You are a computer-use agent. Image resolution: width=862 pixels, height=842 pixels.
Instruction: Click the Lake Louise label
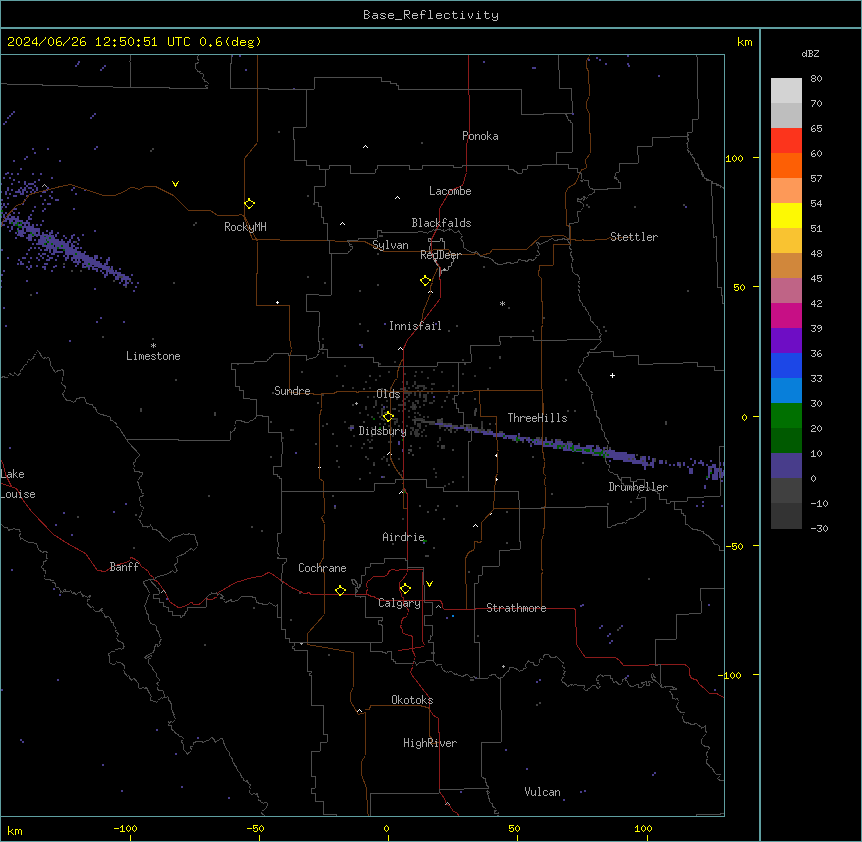pos(18,484)
